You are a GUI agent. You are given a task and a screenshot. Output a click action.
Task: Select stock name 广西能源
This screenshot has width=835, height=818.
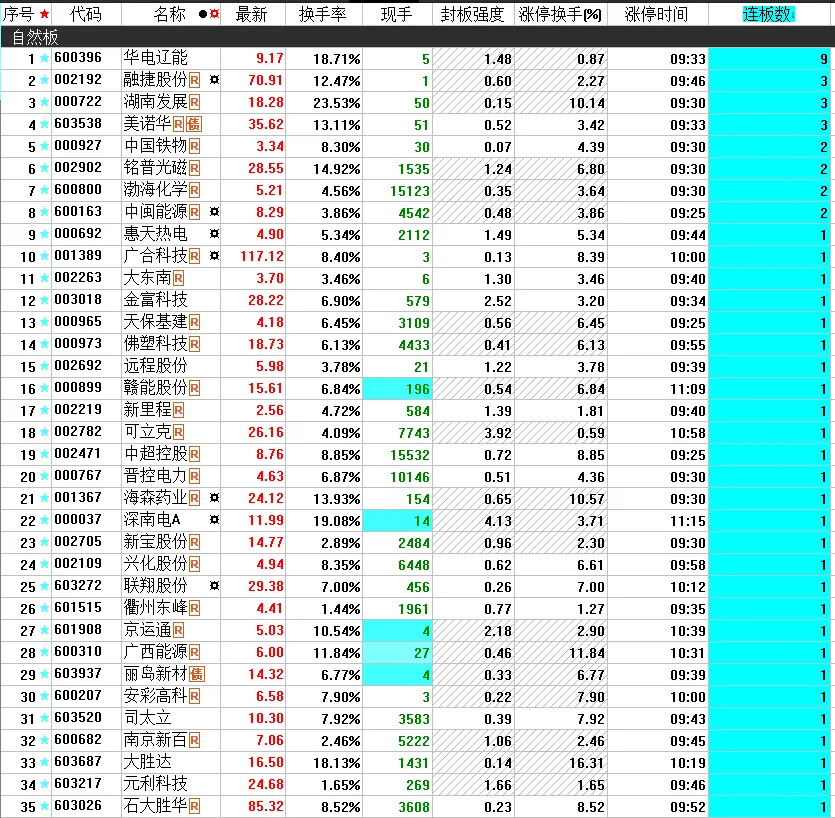coord(155,652)
